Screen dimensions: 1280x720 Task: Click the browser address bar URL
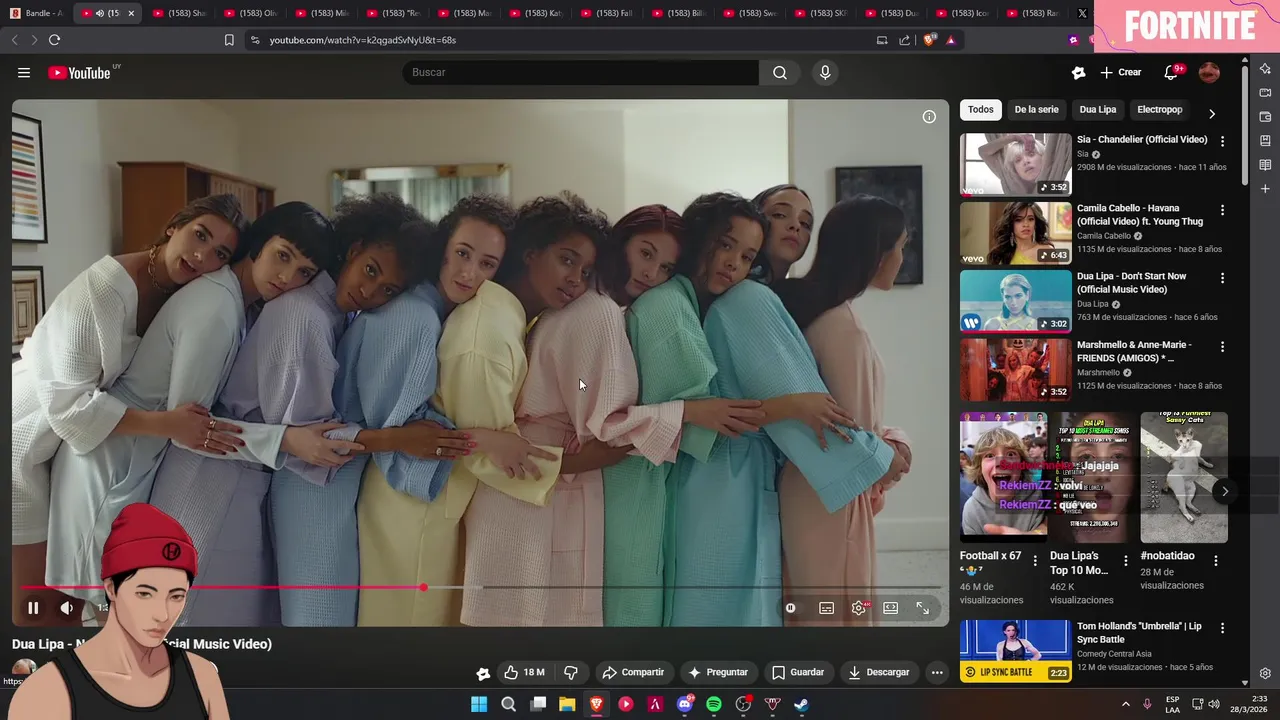[x=363, y=40]
